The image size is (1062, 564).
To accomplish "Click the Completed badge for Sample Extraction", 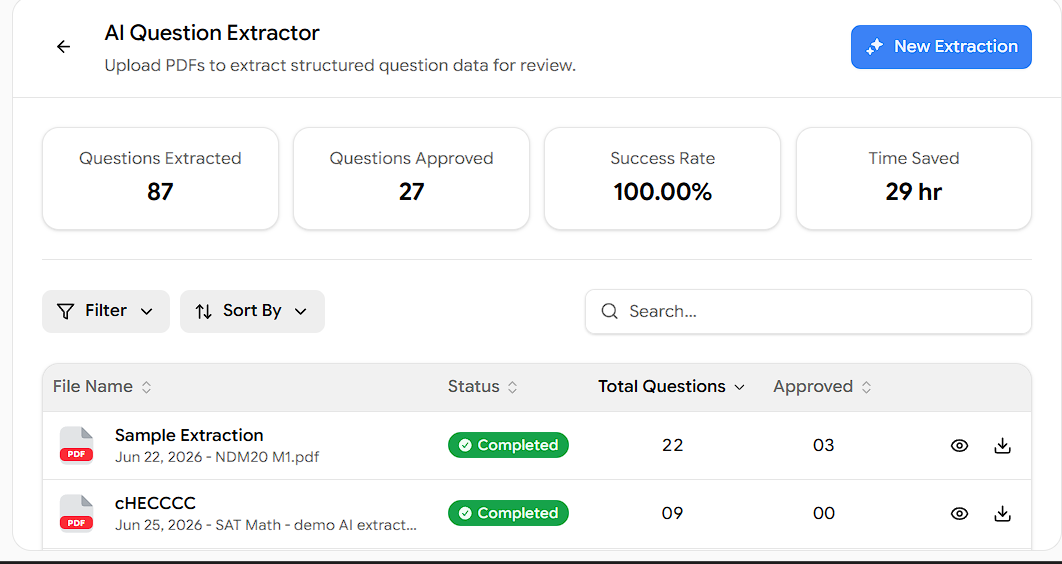I will [508, 445].
